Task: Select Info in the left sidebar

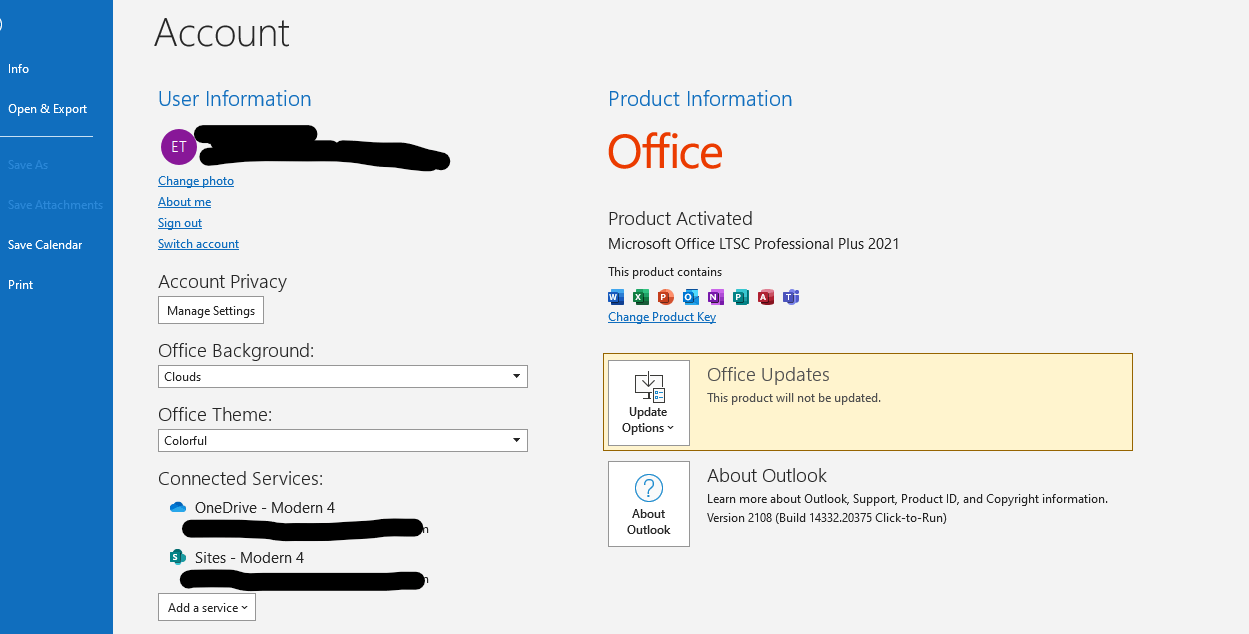Action: 18,68
